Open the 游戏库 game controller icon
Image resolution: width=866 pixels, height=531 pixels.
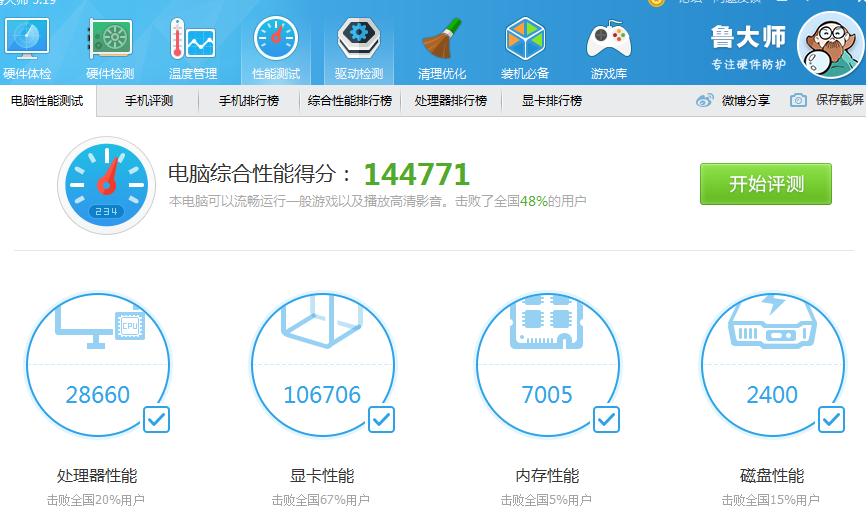(x=609, y=39)
